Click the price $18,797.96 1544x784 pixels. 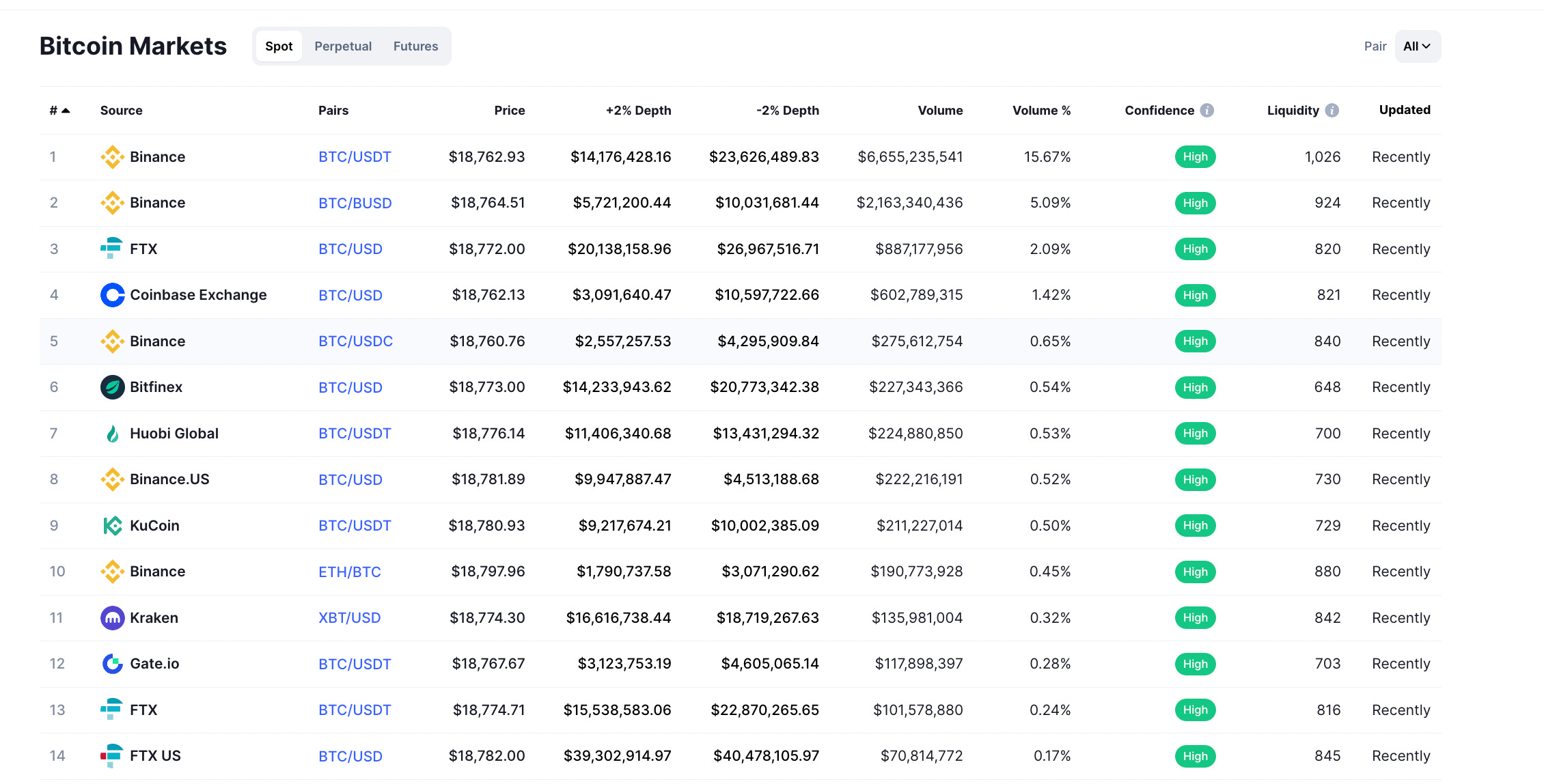[x=488, y=572]
